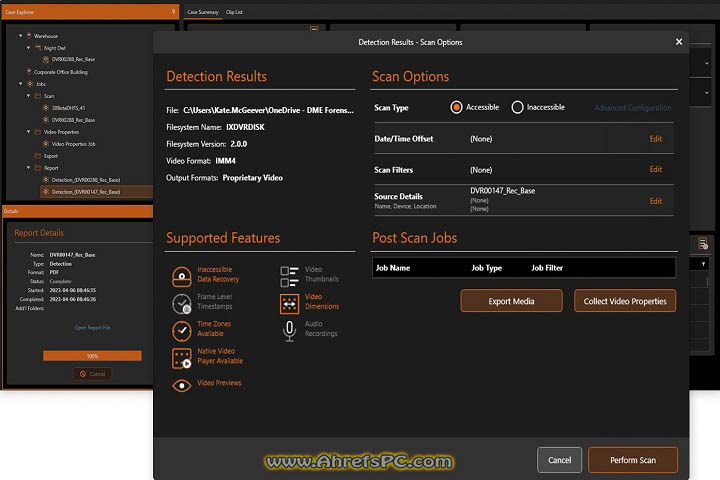Screen dimensions: 720x480
Task: Click the Native Video Player Available icon
Action: [182, 358]
